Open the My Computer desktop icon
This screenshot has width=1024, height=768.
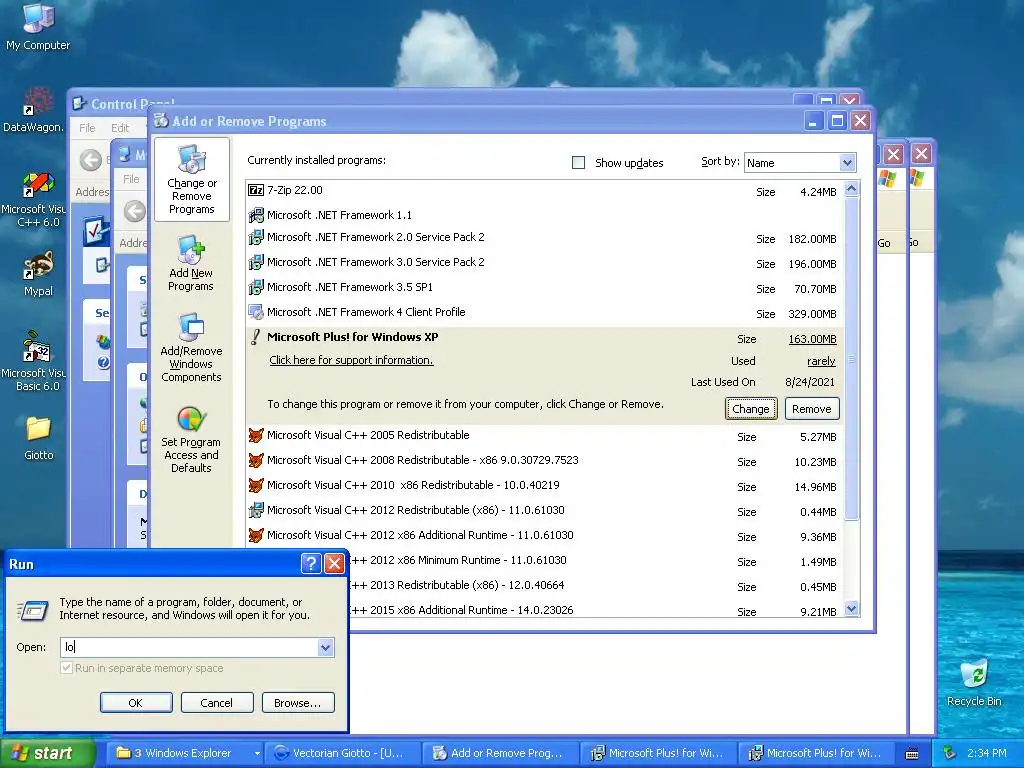(37, 26)
